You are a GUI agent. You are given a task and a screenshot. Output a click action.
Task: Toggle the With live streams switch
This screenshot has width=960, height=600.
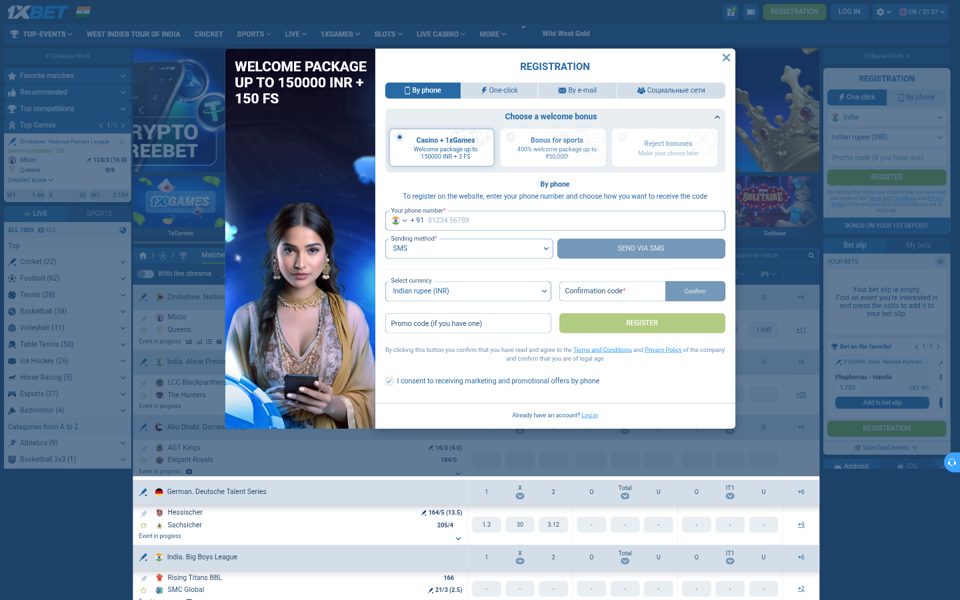pos(145,274)
